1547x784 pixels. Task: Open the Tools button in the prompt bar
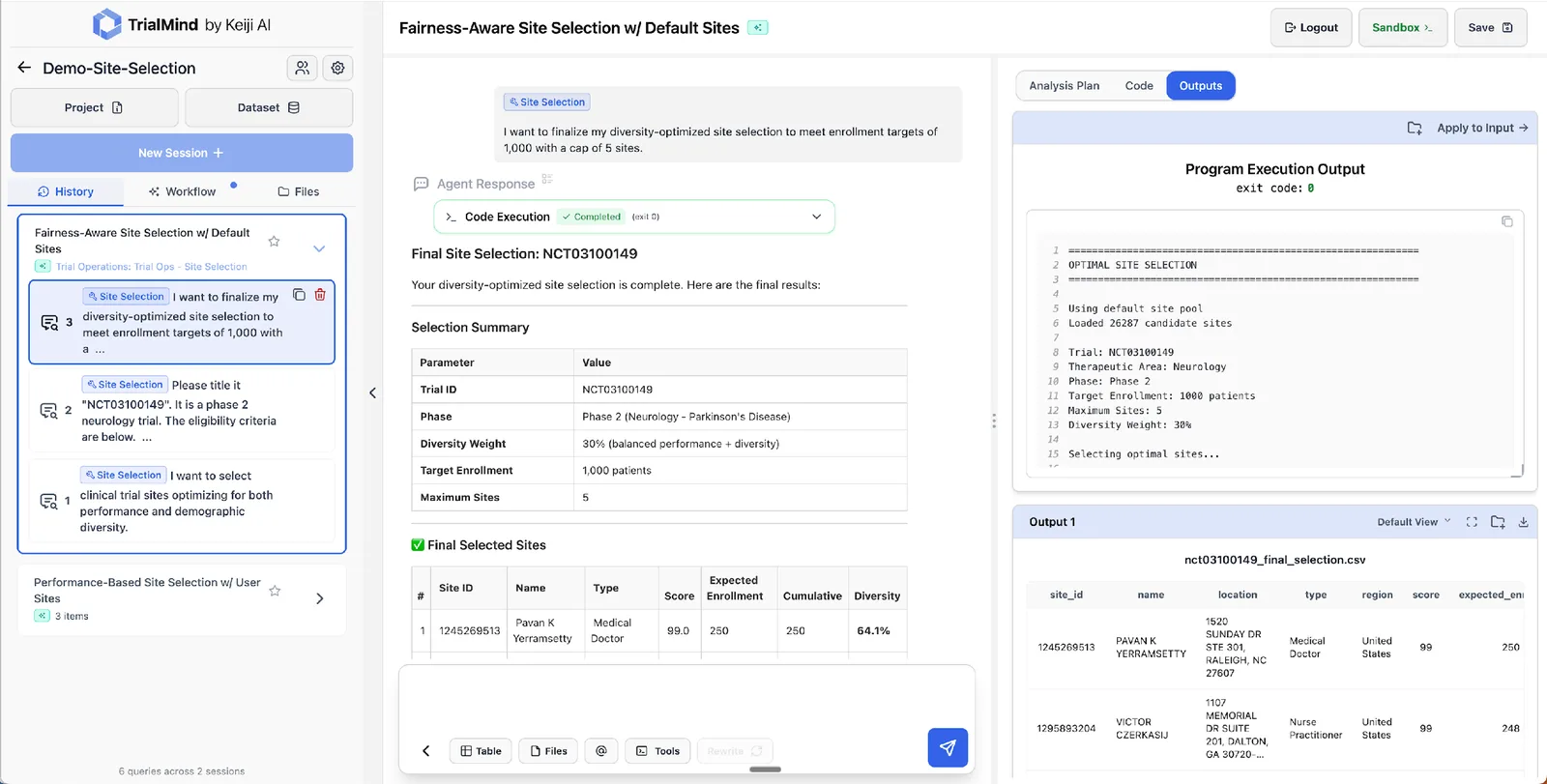coord(657,751)
